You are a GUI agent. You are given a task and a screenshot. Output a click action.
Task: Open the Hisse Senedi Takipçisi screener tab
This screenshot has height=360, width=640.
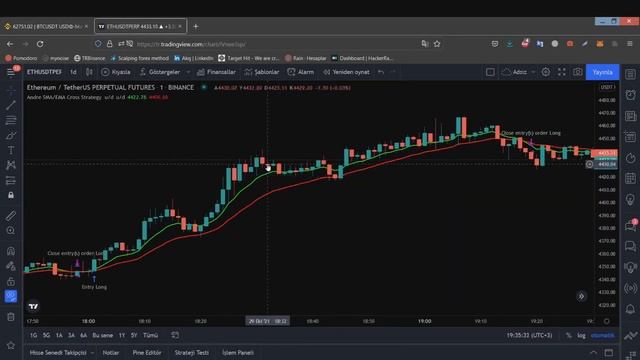[58, 353]
